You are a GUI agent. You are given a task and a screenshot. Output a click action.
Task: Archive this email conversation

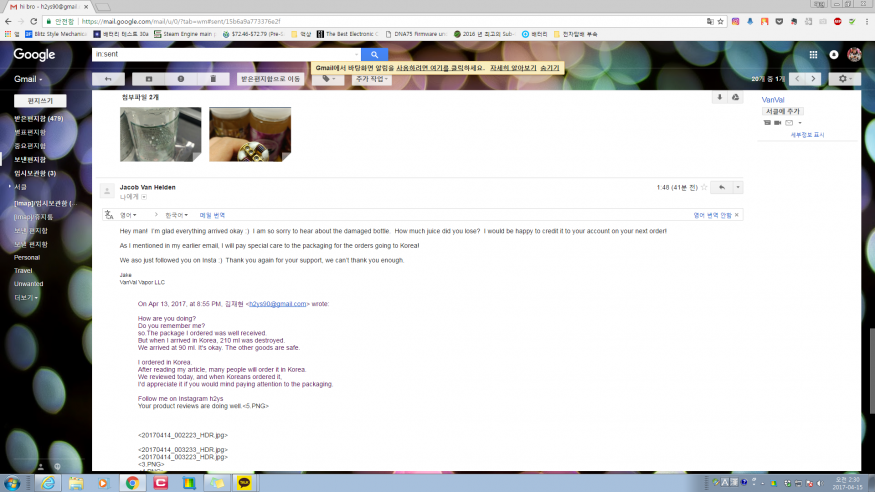(x=148, y=78)
